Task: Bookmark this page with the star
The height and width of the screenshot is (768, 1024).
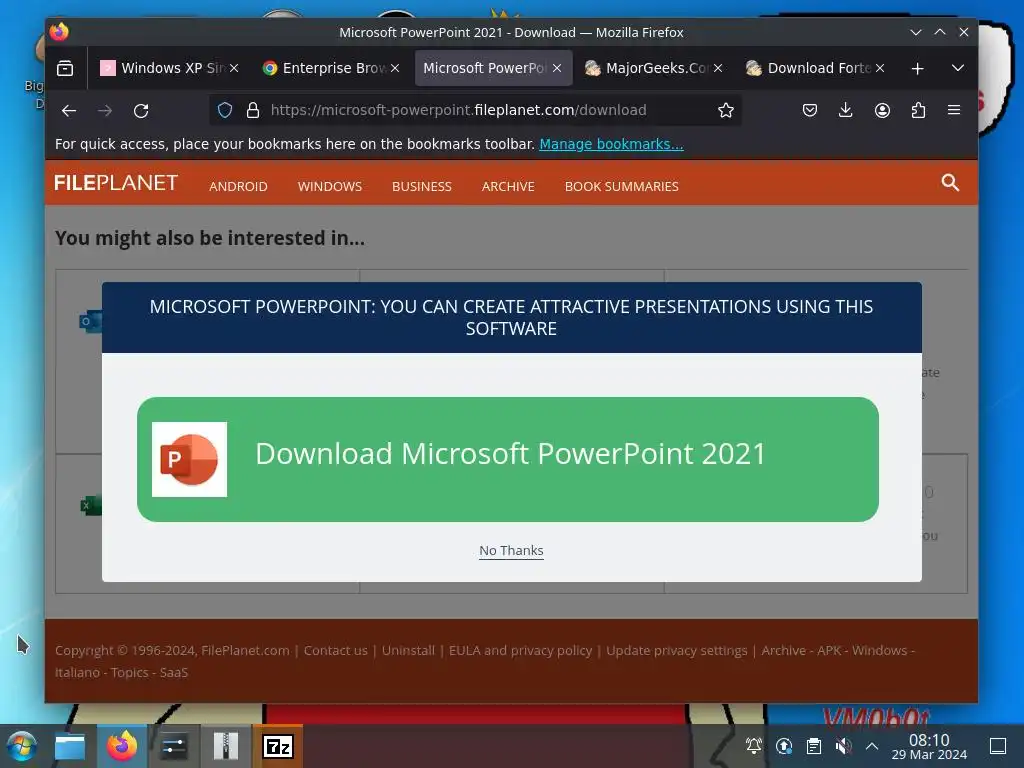Action: [726, 110]
